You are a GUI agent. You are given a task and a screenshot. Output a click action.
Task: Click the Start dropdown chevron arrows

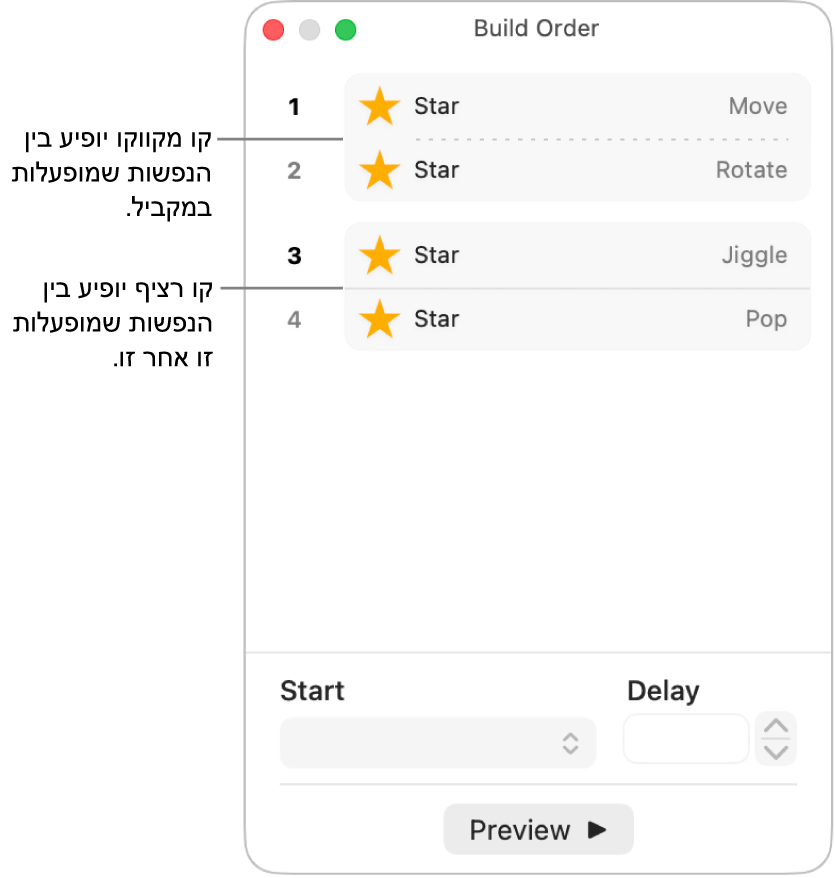pos(570,742)
